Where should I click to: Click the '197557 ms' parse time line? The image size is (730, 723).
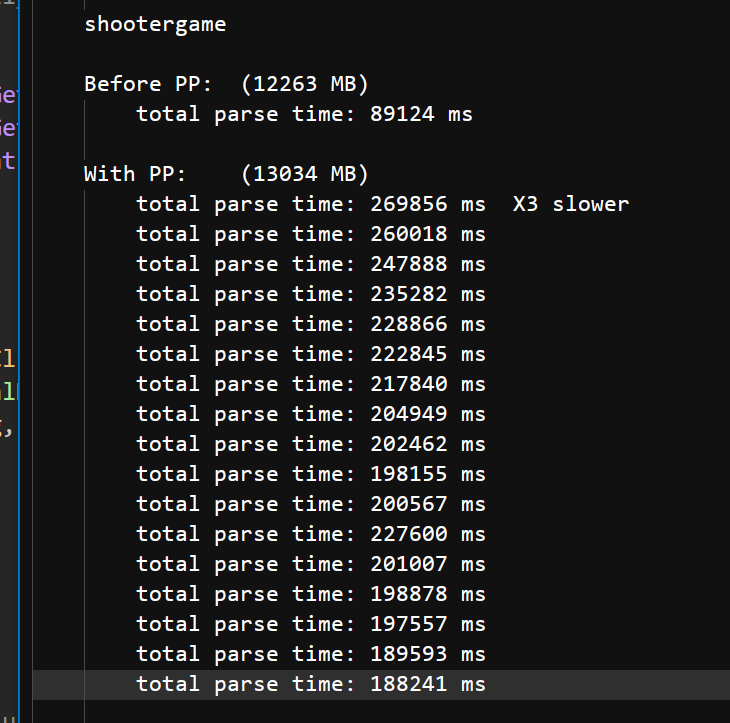click(311, 624)
